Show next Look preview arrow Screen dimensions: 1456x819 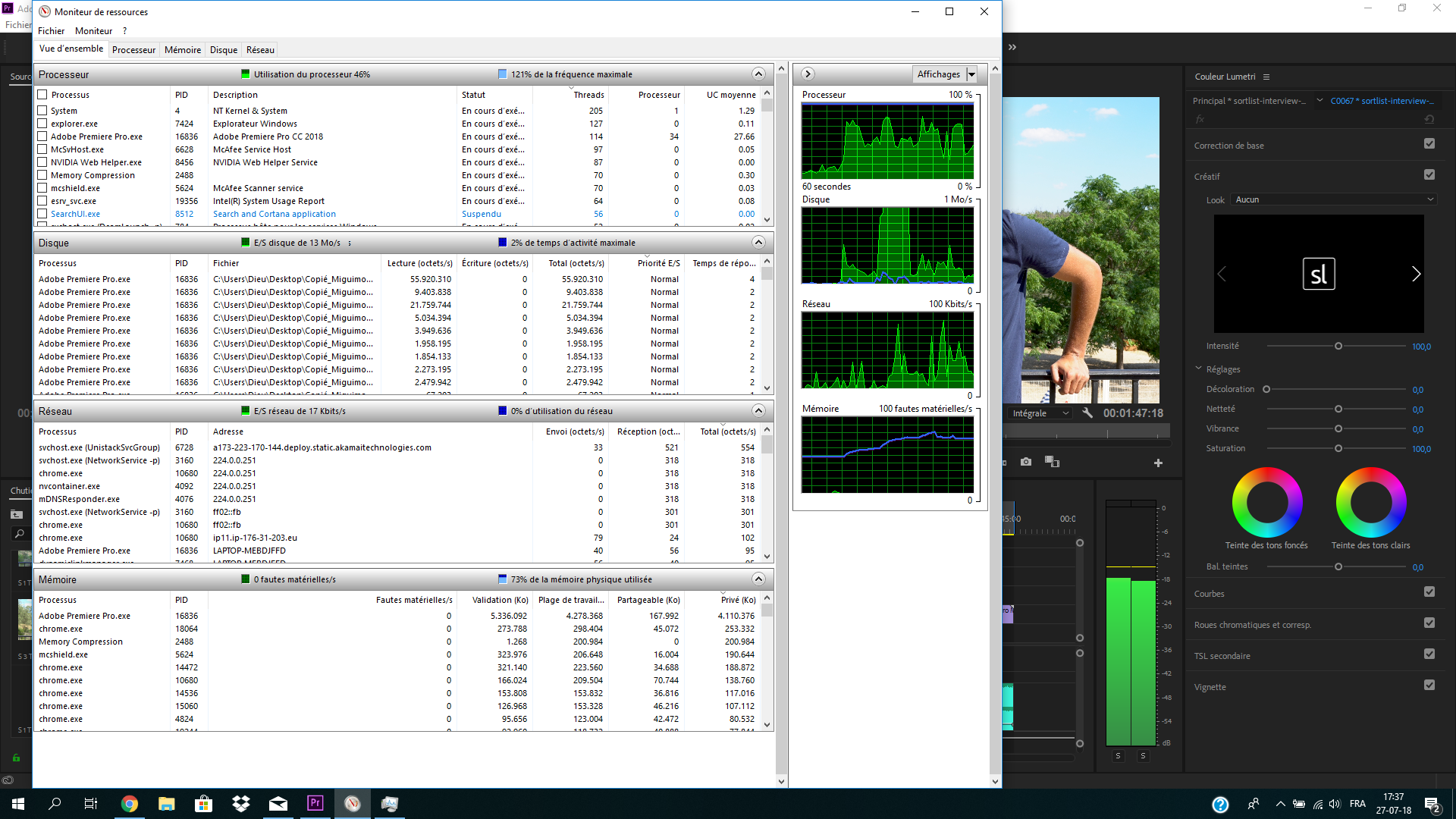click(x=1415, y=274)
